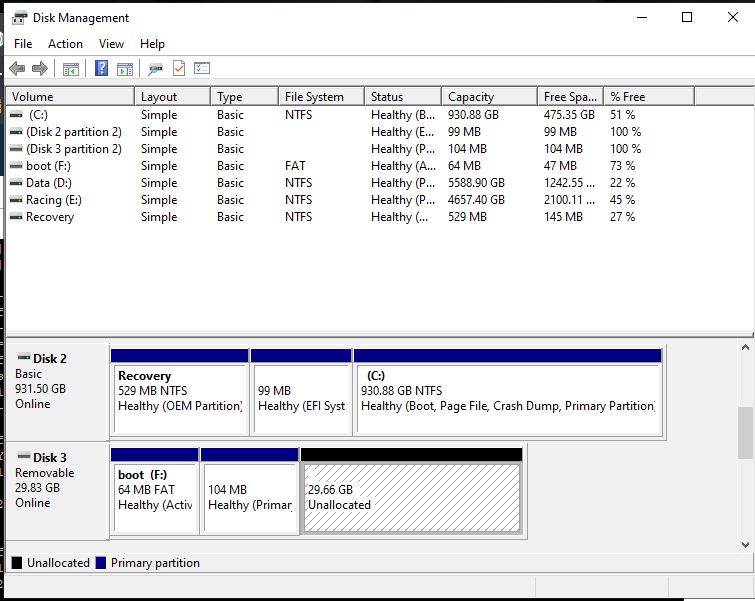Click the FAT file system cell

pos(295,166)
